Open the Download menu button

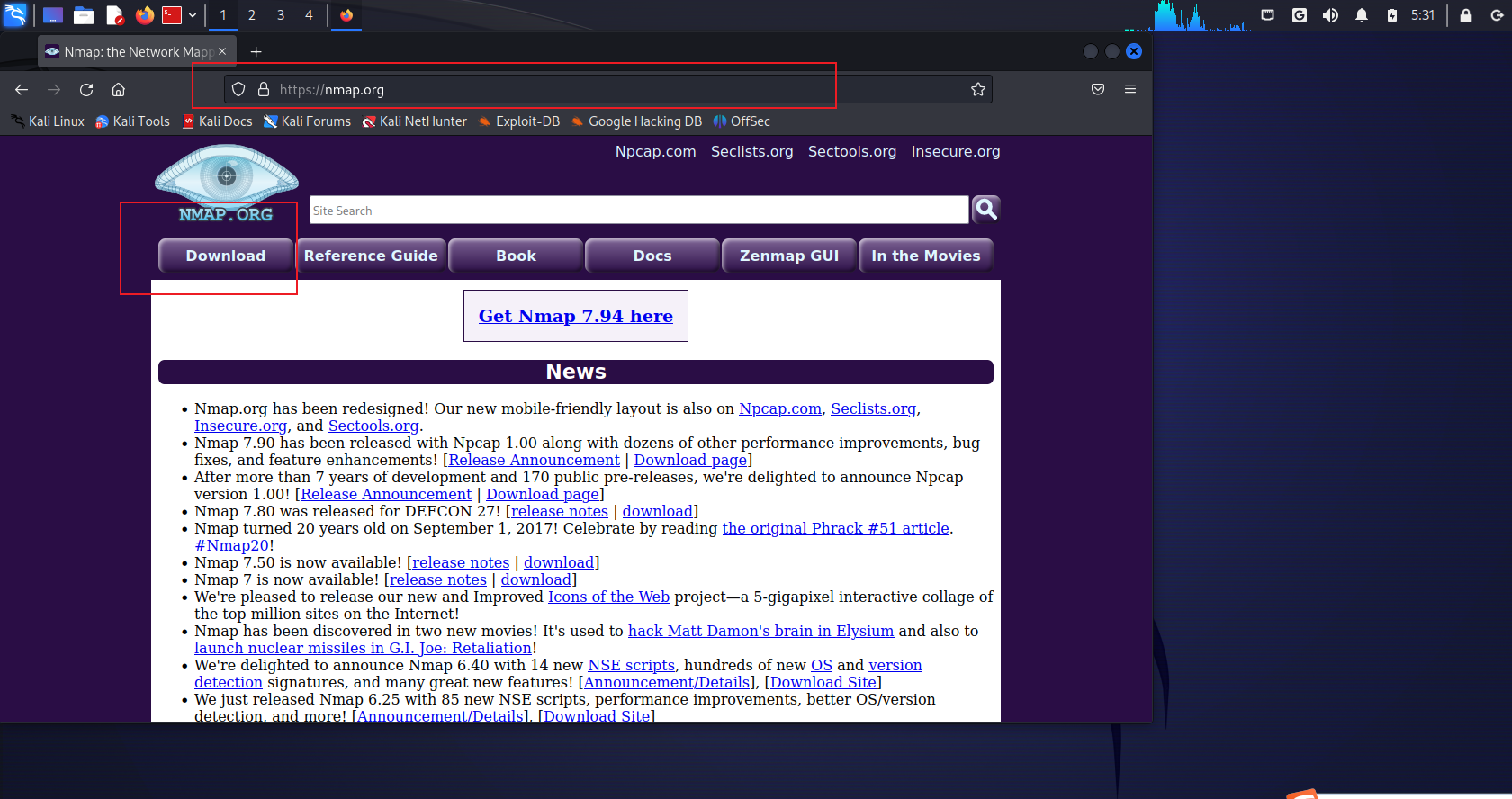point(226,256)
